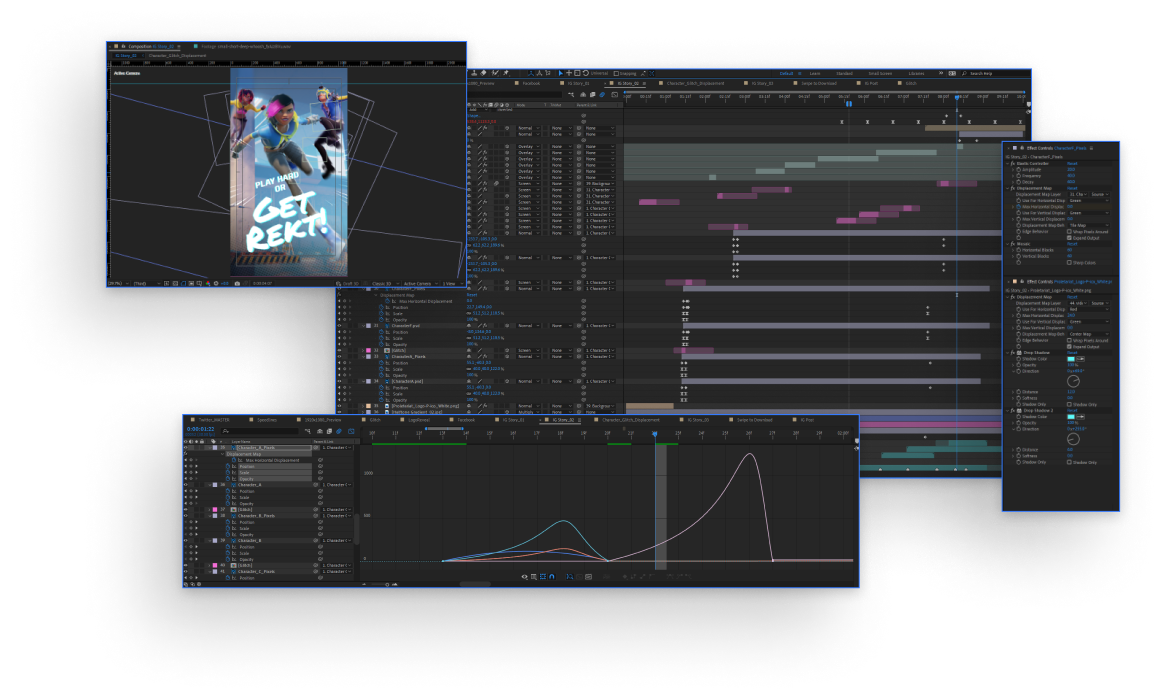Toggle Wrap Pixels Around in CharacterF_Pixels effects
Screen dimensions: 1166x698
[x=1069, y=232]
